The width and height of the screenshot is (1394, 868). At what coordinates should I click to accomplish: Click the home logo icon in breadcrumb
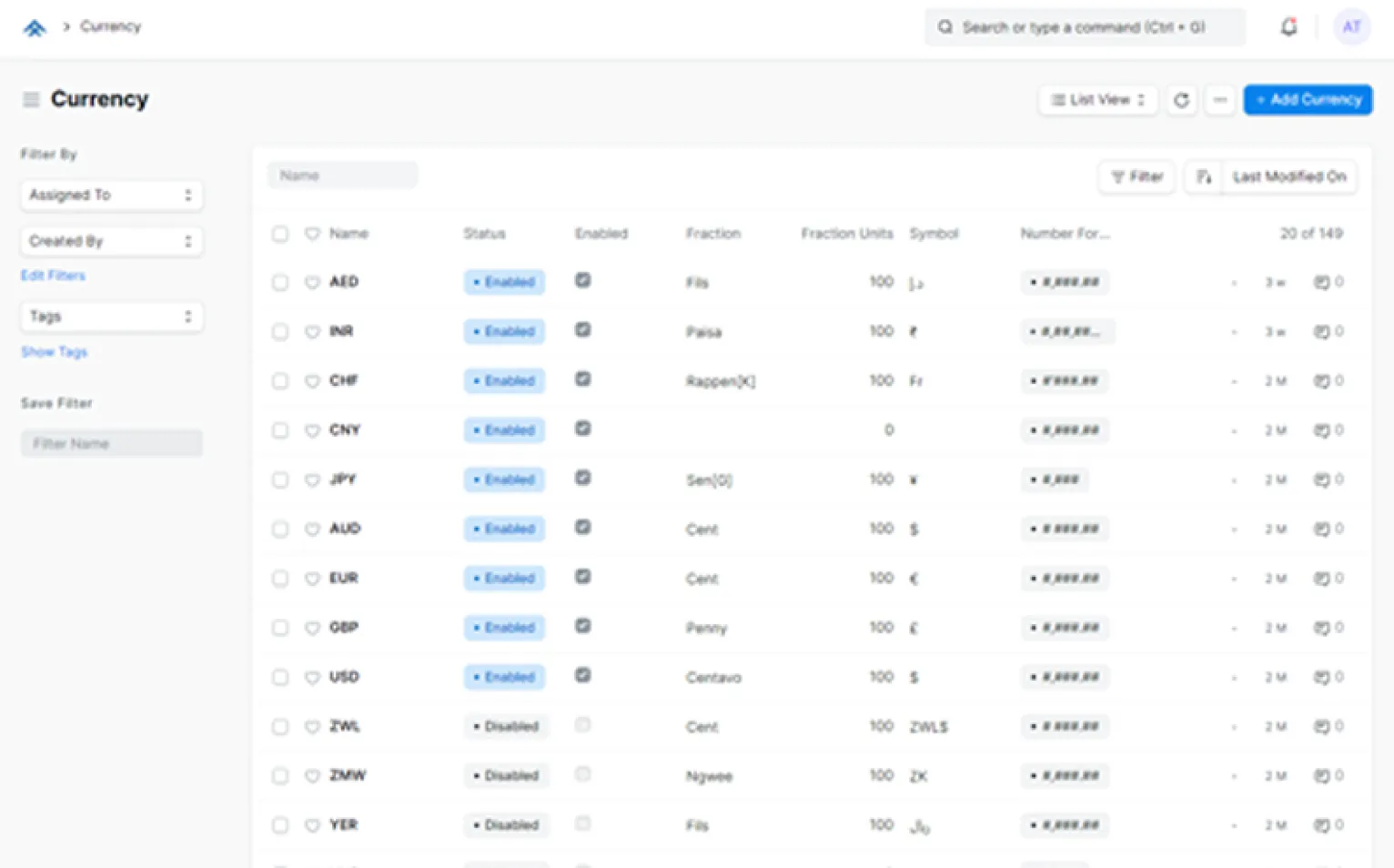tap(35, 27)
